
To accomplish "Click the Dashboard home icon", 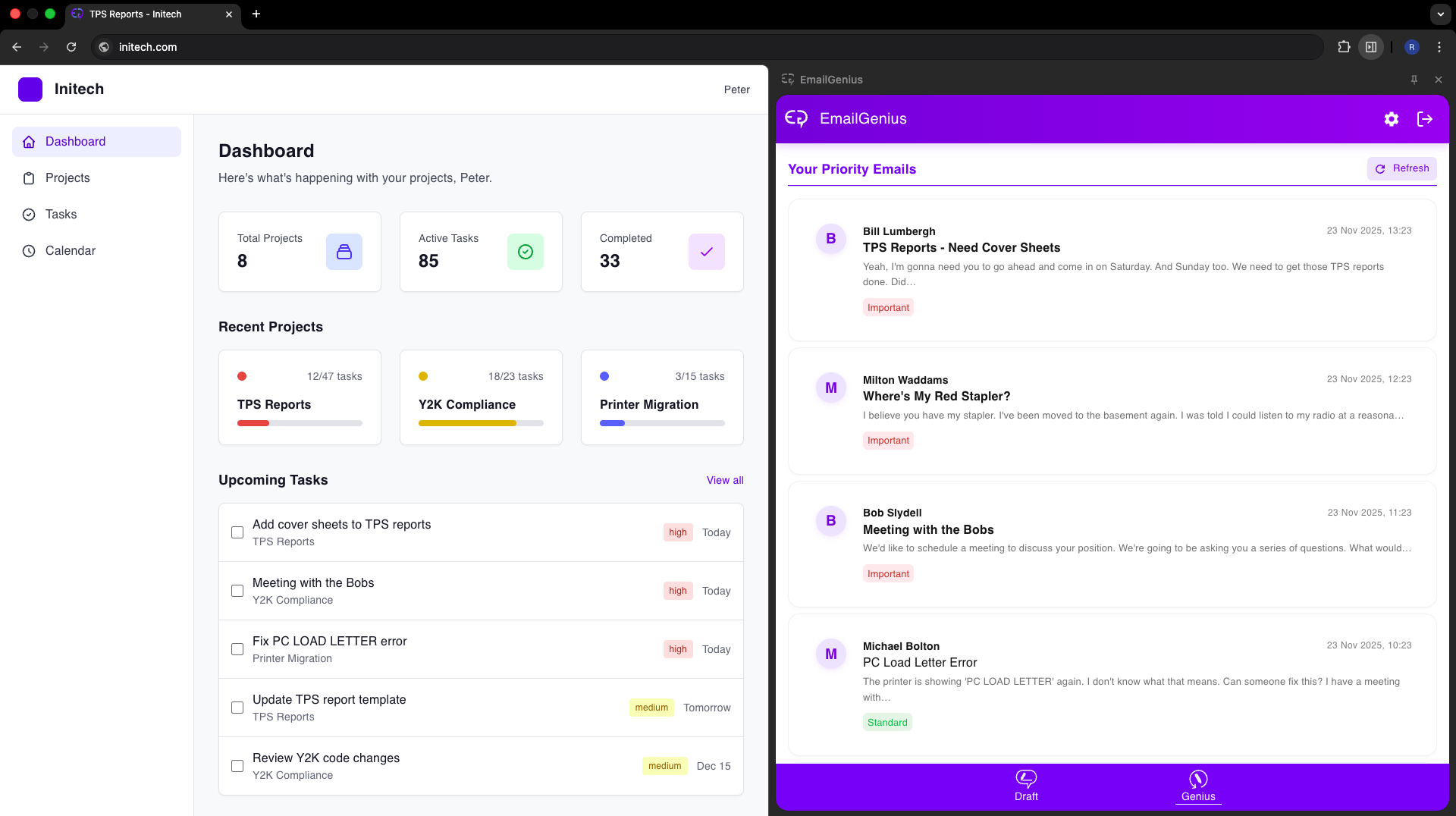I will 29,142.
